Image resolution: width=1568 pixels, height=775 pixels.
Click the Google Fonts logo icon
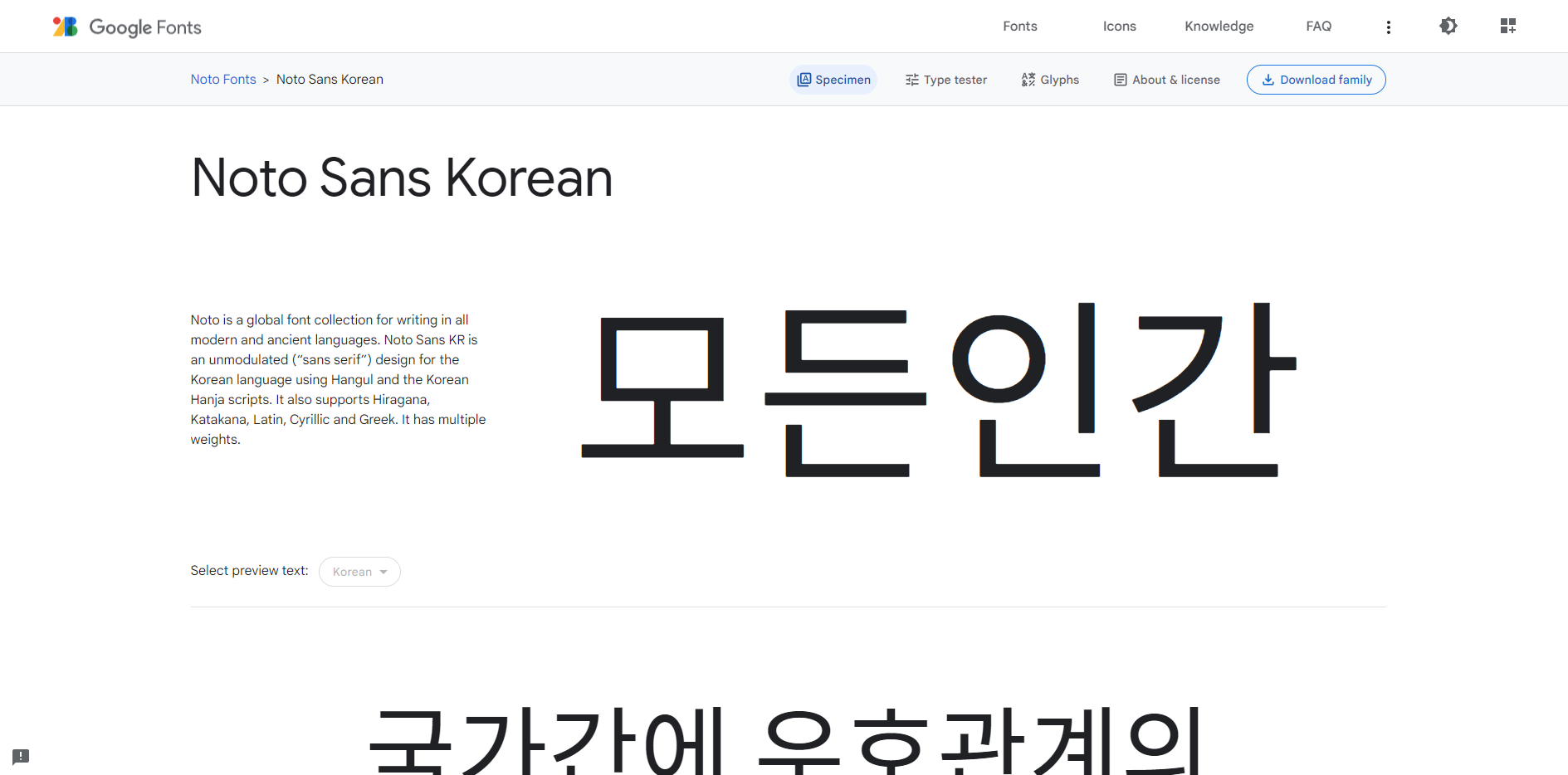(66, 27)
